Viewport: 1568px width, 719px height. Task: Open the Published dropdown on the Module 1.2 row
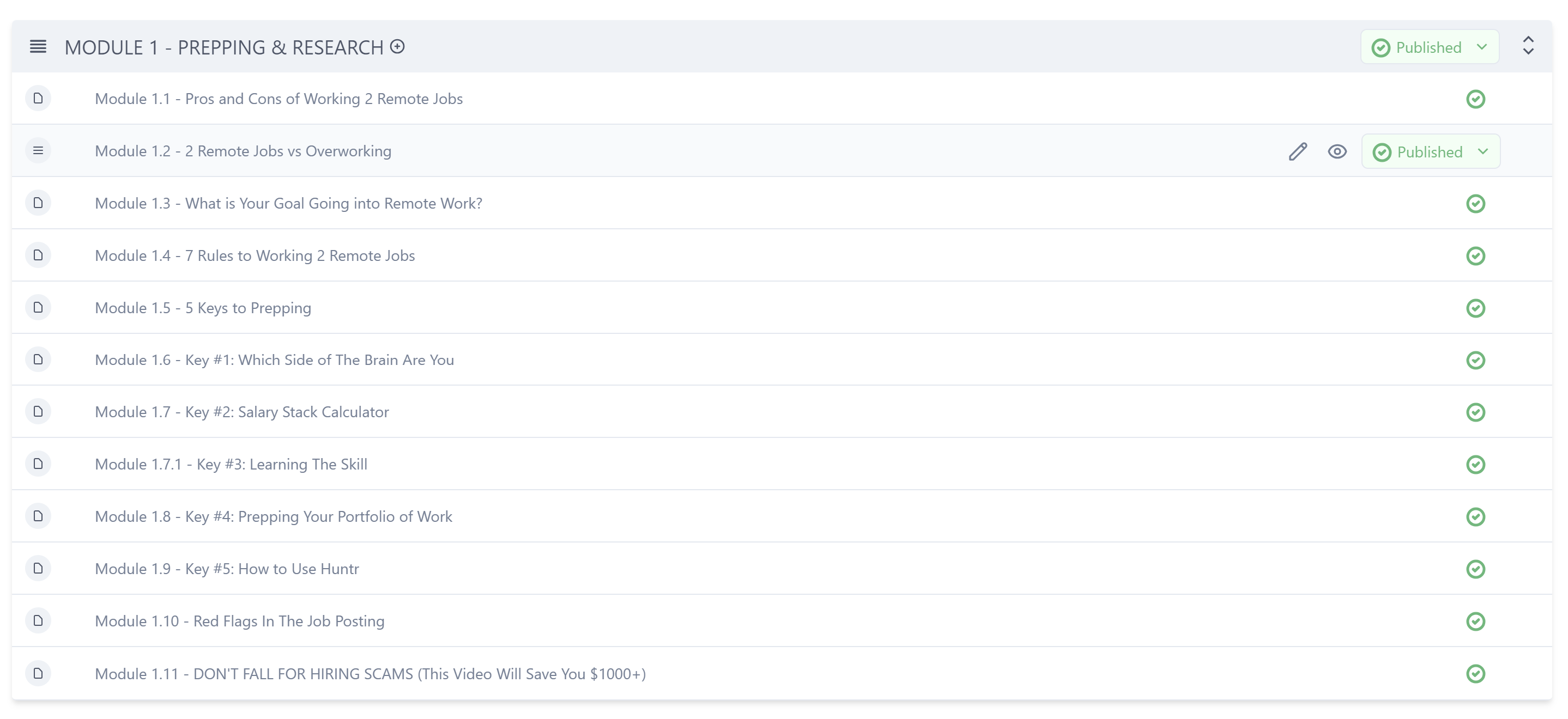tap(1431, 152)
